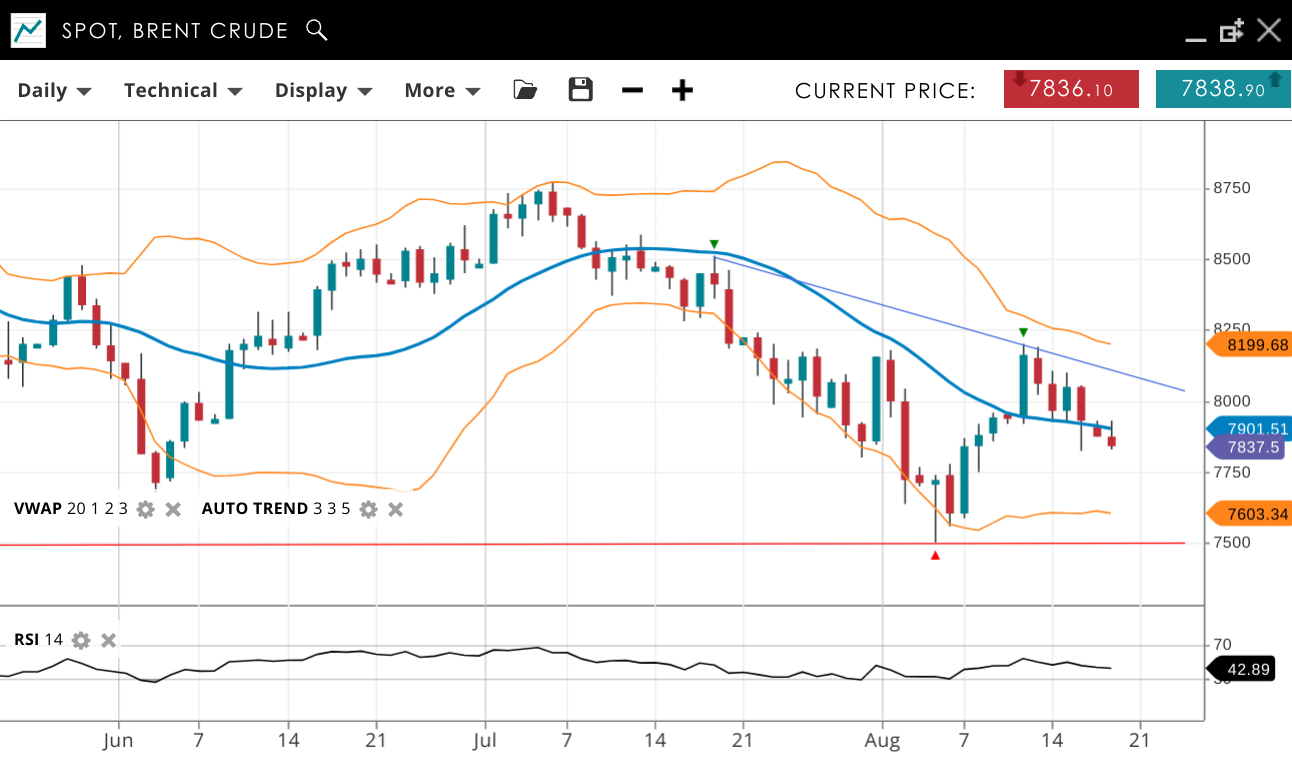
Task: Click the chart logo icon in title bar
Action: (28, 30)
